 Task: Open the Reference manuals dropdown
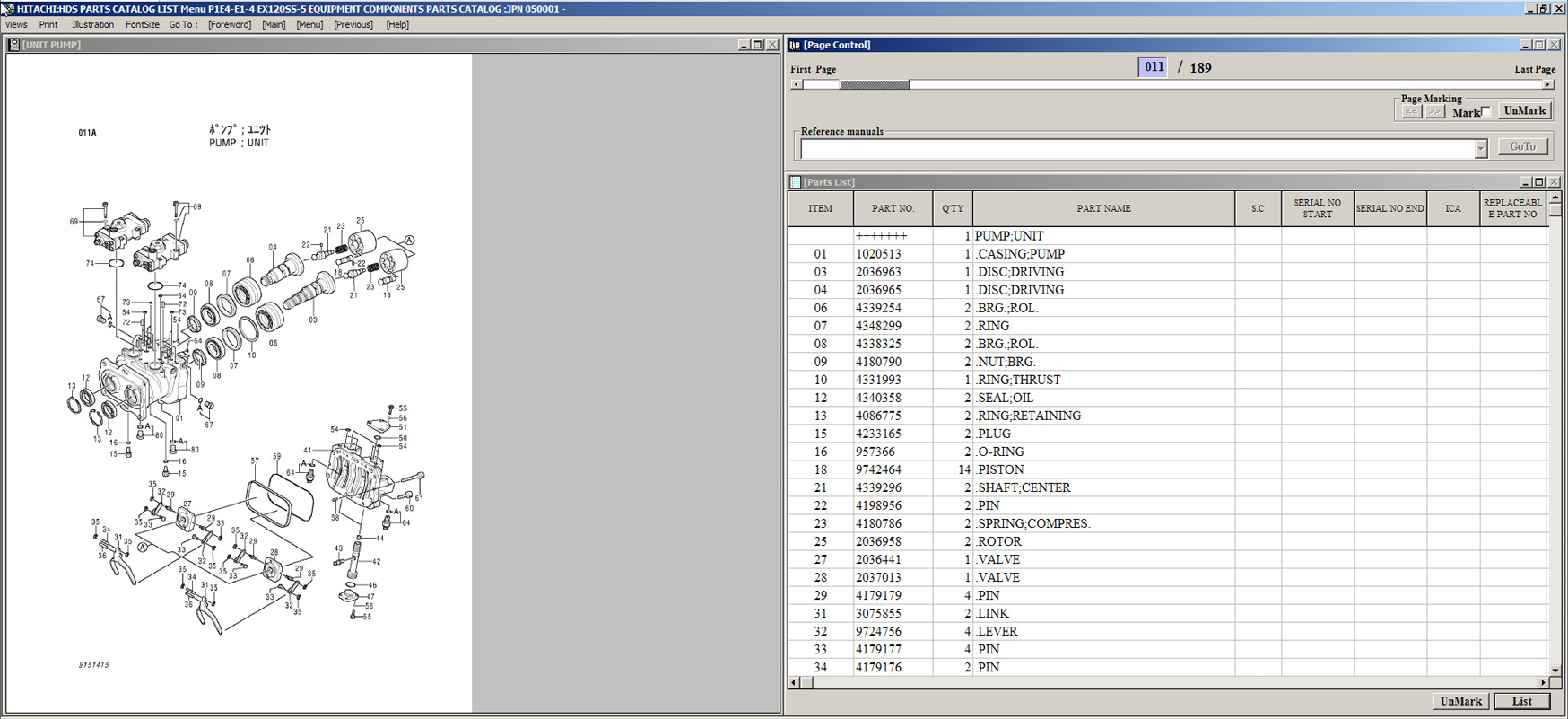pos(1480,149)
